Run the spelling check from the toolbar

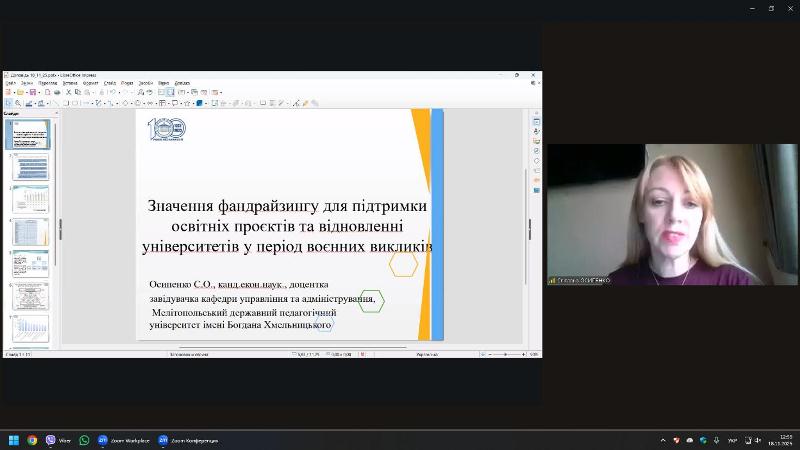pos(149,92)
